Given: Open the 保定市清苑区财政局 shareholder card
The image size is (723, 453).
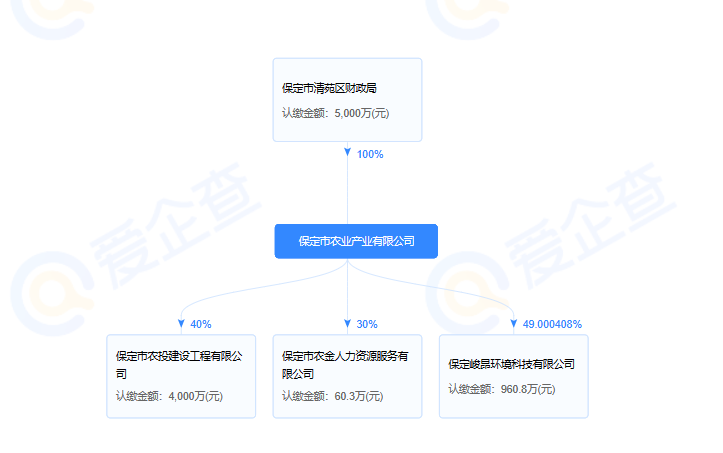Looking at the screenshot, I should point(347,100).
